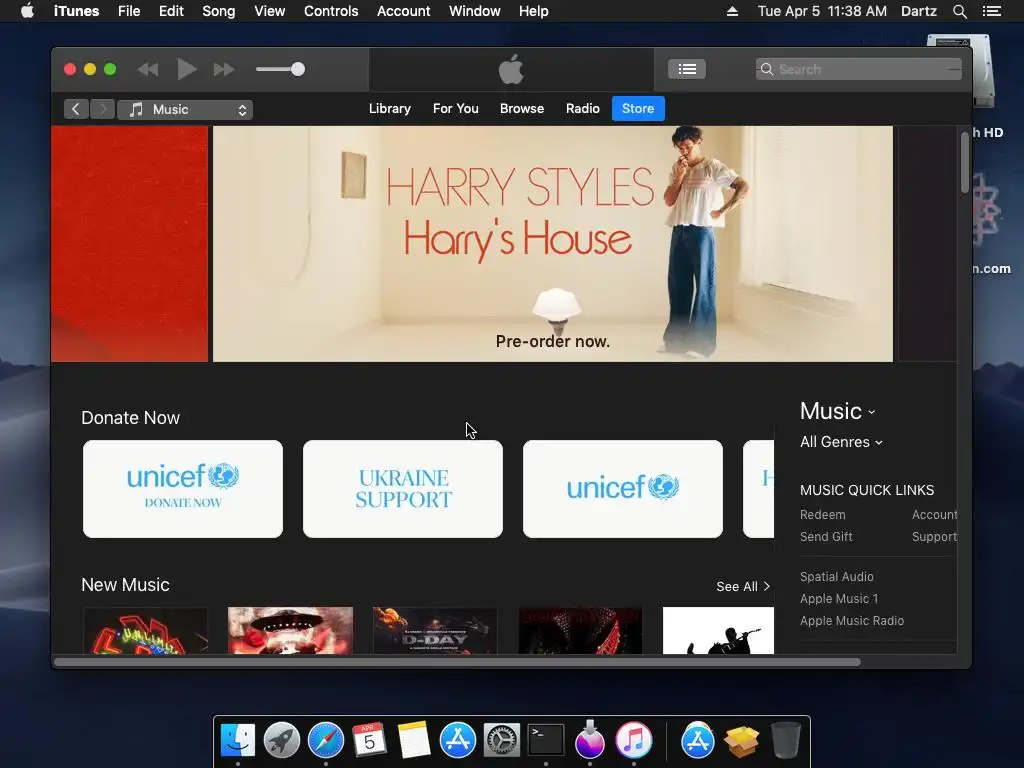Click the eject icon in menu bar

732,11
